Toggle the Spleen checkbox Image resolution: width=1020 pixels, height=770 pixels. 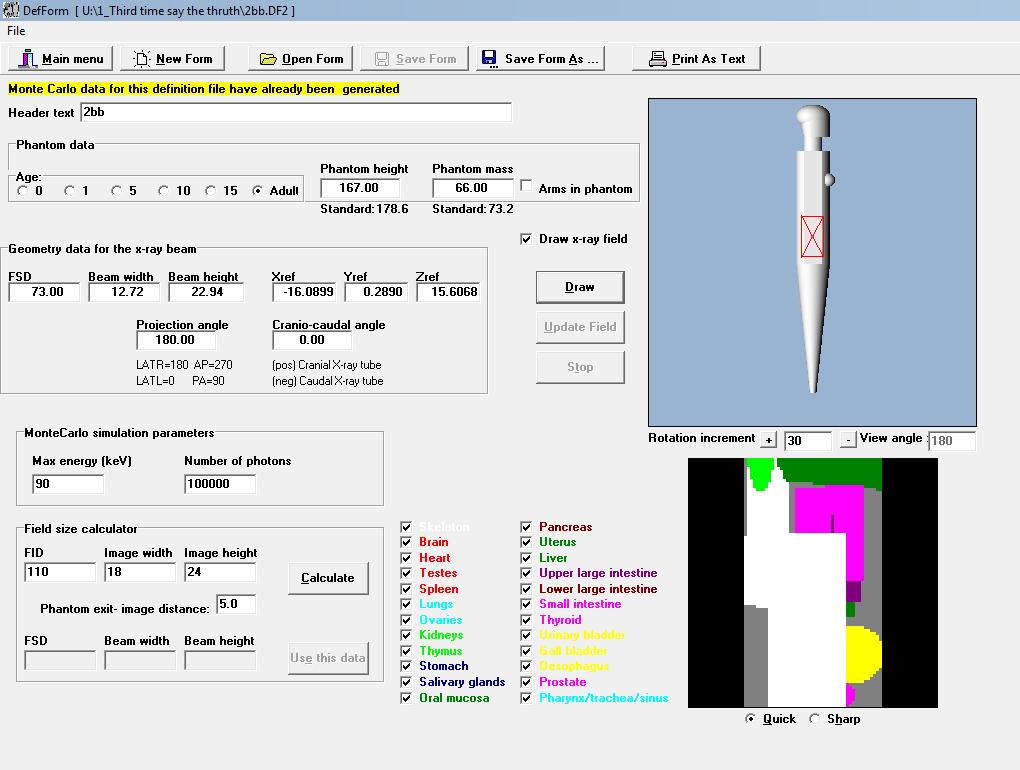pos(406,589)
